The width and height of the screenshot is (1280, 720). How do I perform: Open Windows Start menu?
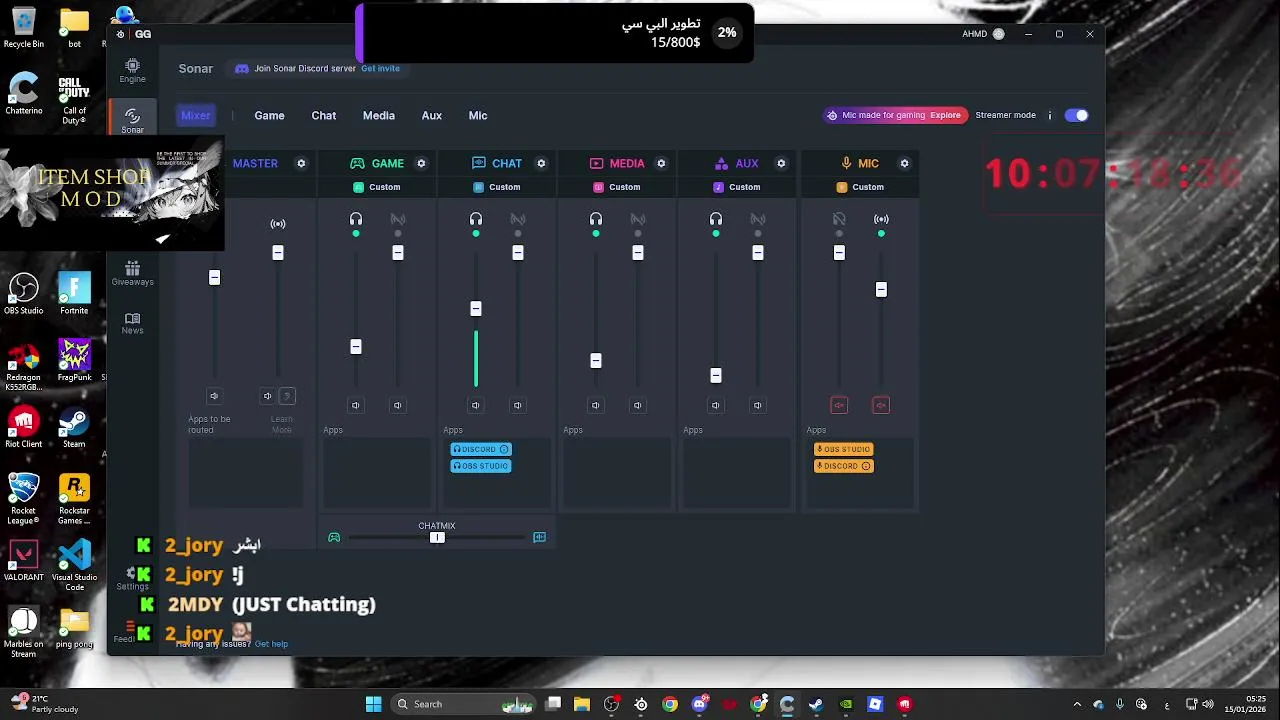point(373,704)
